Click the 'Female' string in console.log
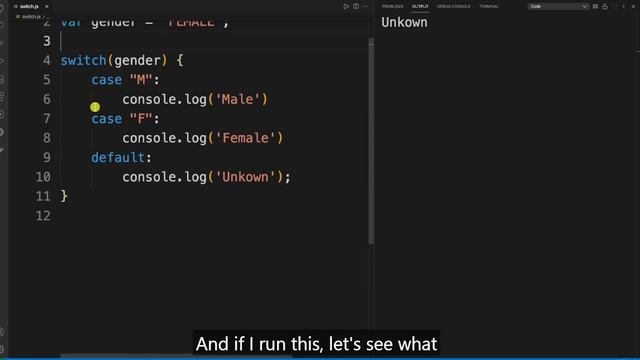Screen dimensions: 640x360 coord(245,138)
